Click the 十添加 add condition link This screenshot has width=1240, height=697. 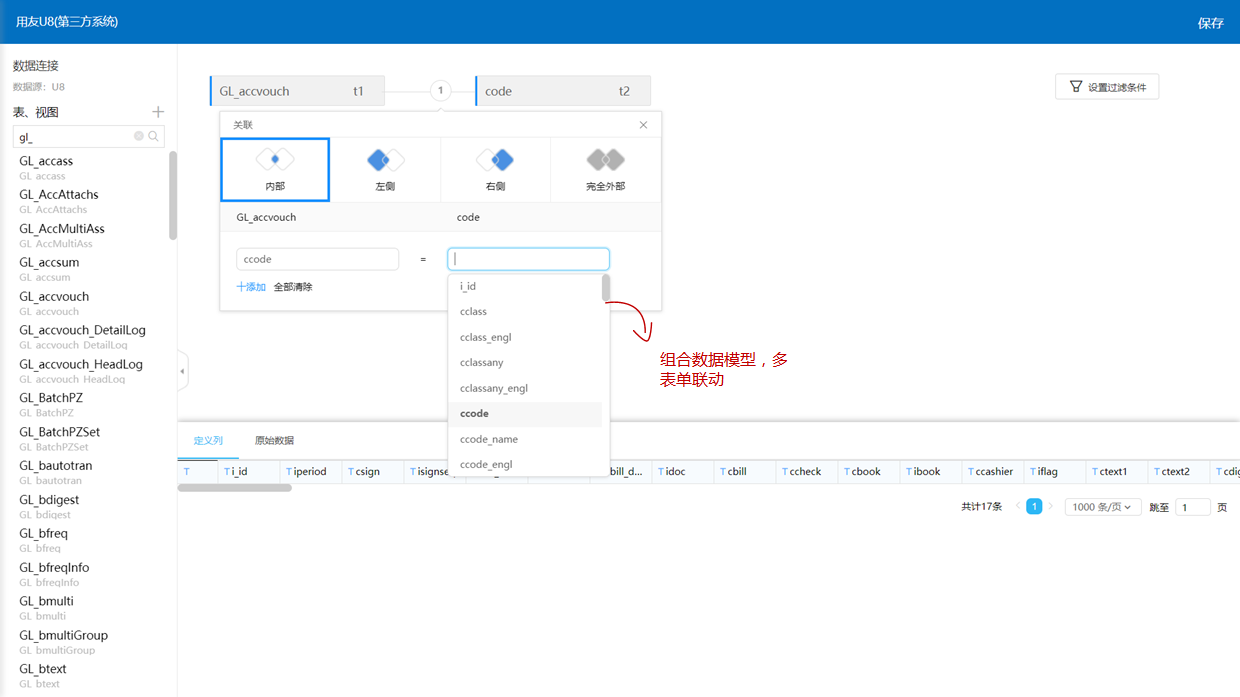251,287
